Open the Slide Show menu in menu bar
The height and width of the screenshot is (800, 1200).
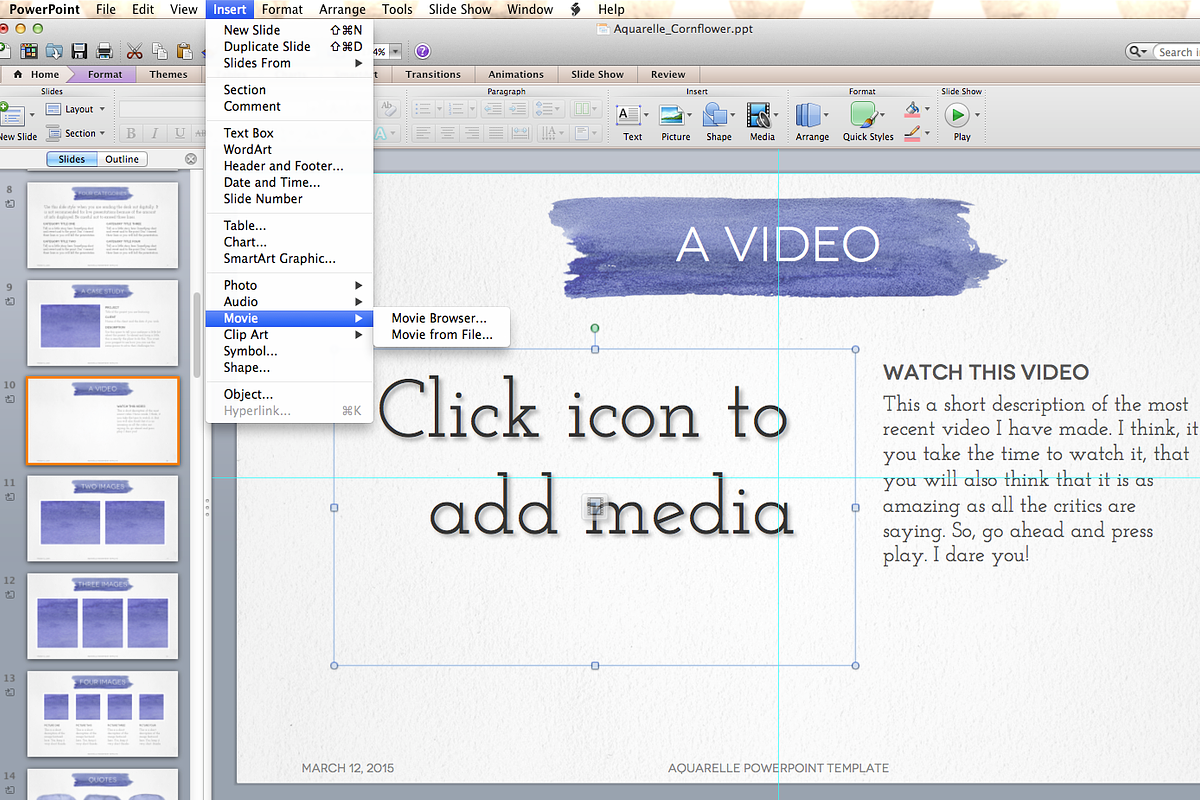tap(460, 9)
